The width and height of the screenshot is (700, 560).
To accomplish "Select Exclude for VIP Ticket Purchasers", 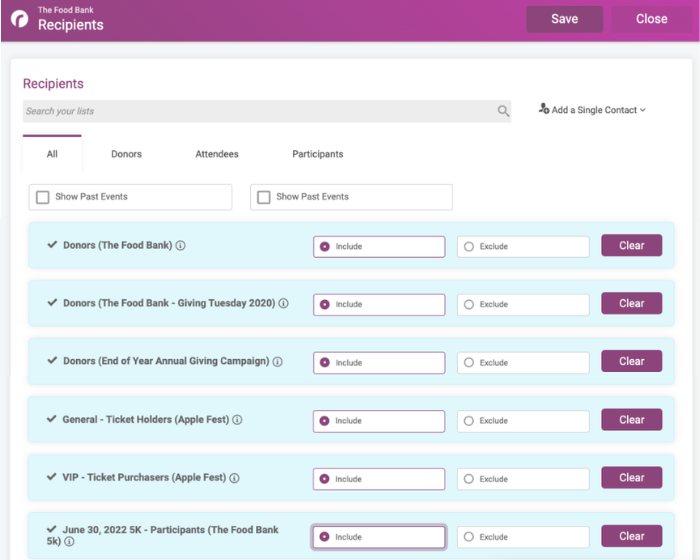I will point(523,479).
